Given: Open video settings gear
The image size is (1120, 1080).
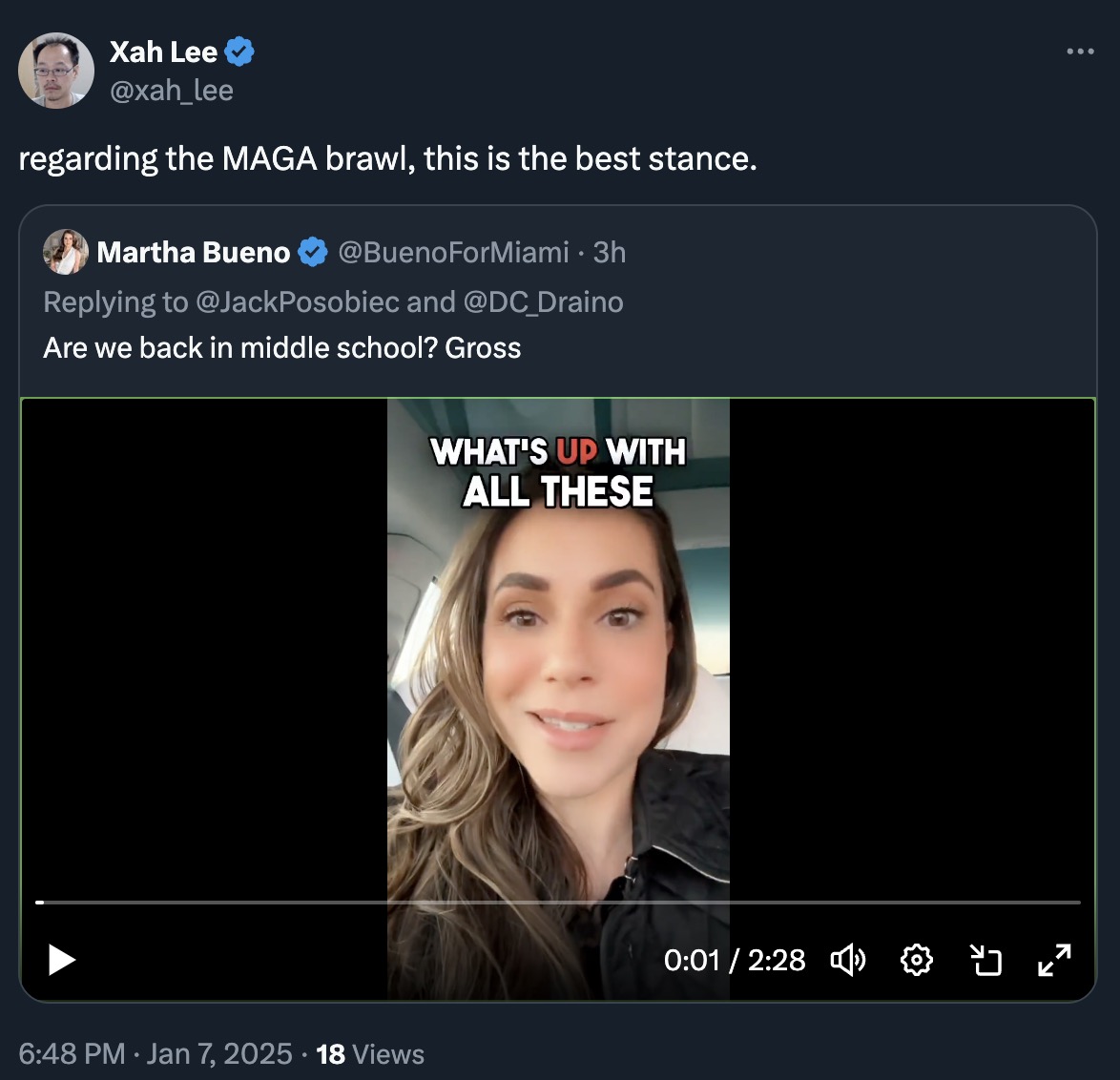Looking at the screenshot, I should pos(917,960).
